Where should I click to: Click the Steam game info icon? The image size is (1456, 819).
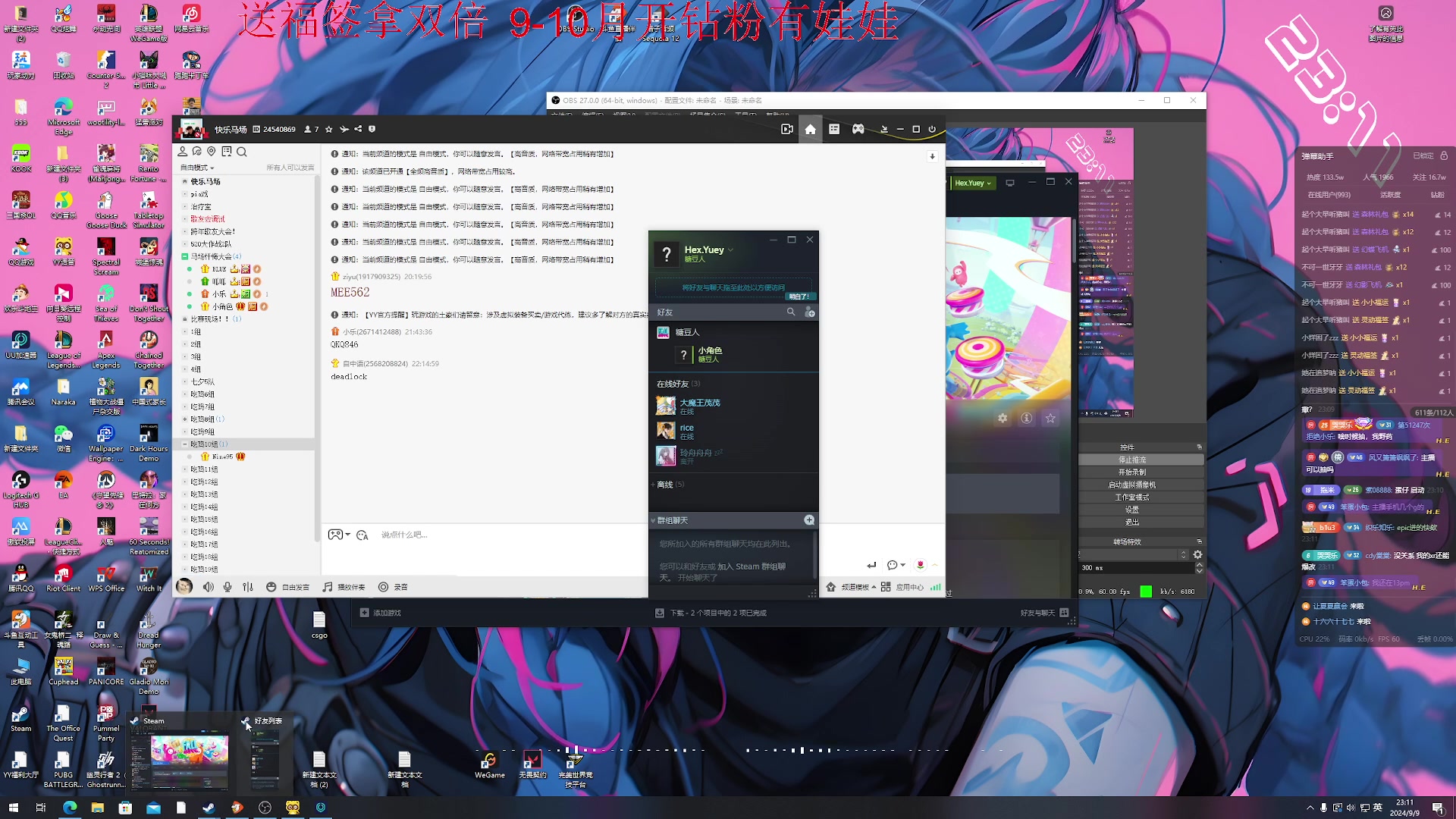coord(1026,418)
